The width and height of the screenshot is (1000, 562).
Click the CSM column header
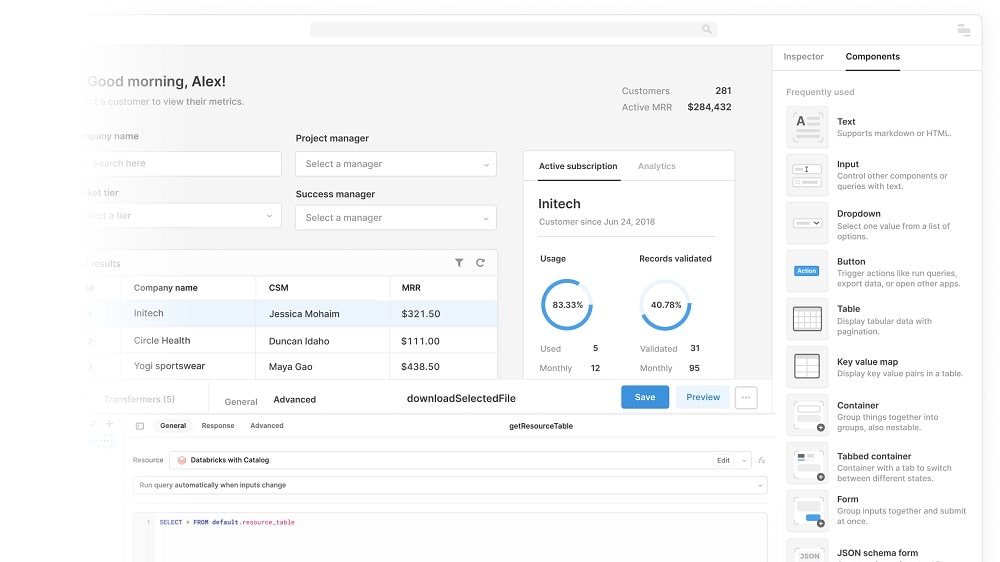279,288
